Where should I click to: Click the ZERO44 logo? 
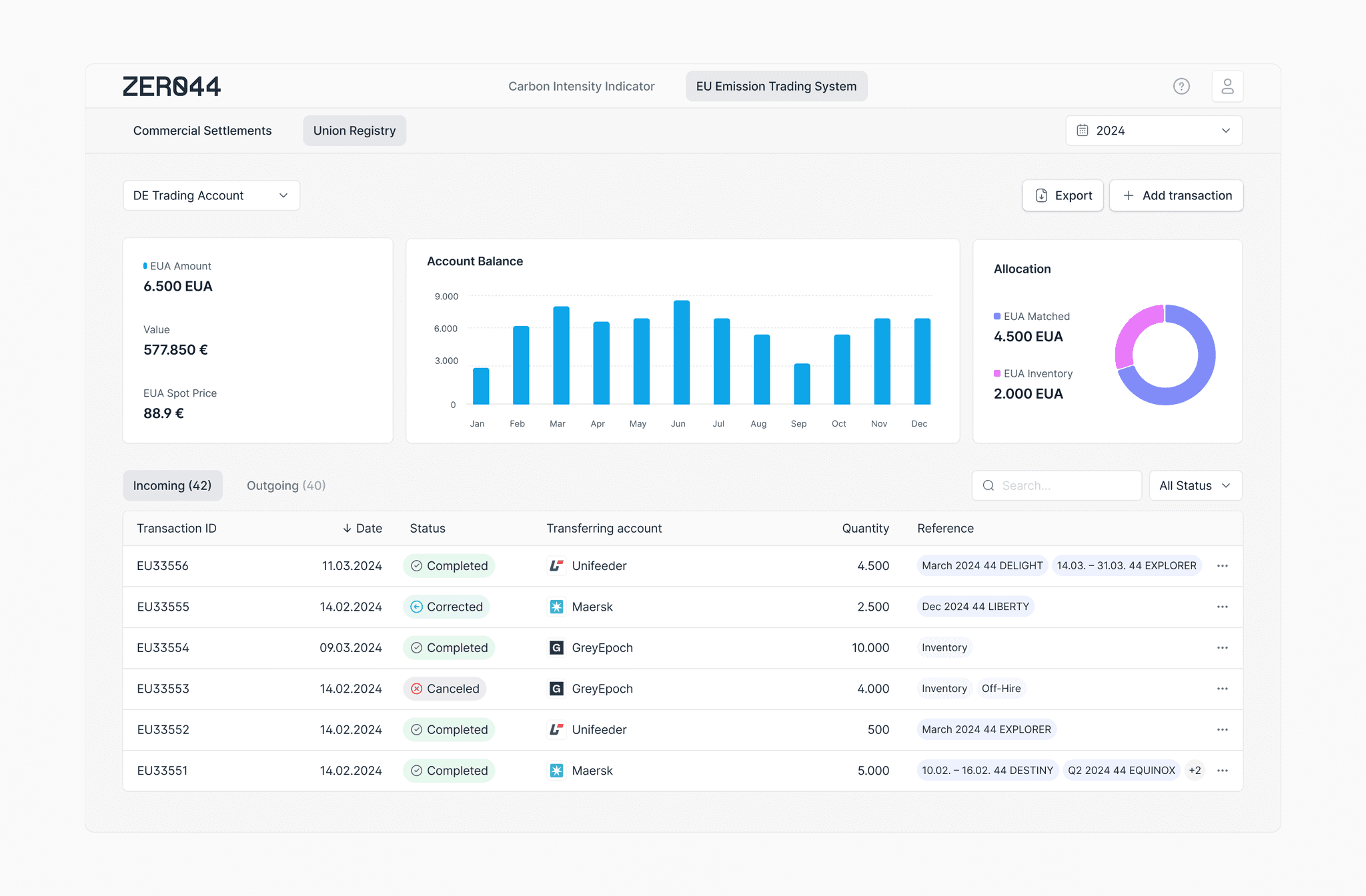[x=171, y=86]
